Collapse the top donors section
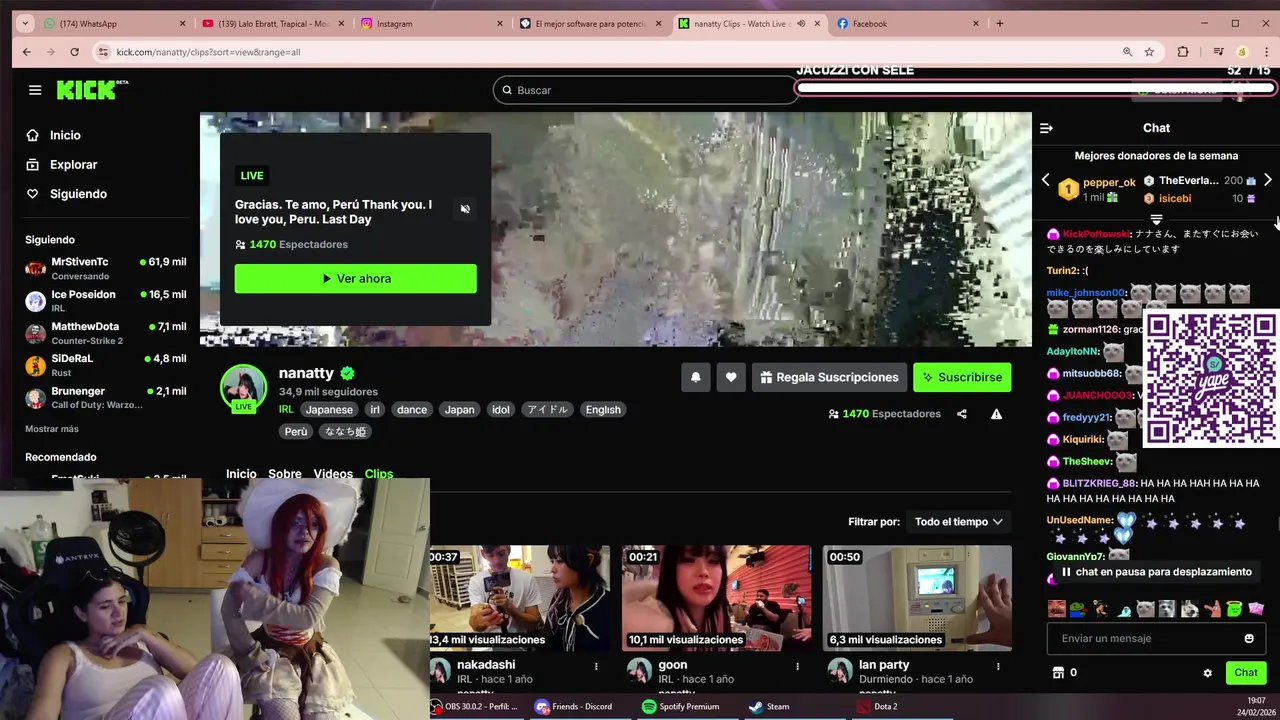This screenshot has width=1280, height=720. pos(1156,219)
